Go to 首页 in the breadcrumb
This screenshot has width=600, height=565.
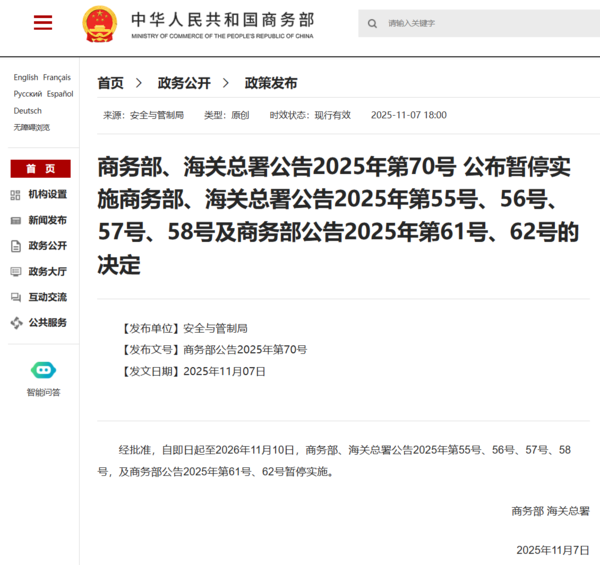click(110, 83)
